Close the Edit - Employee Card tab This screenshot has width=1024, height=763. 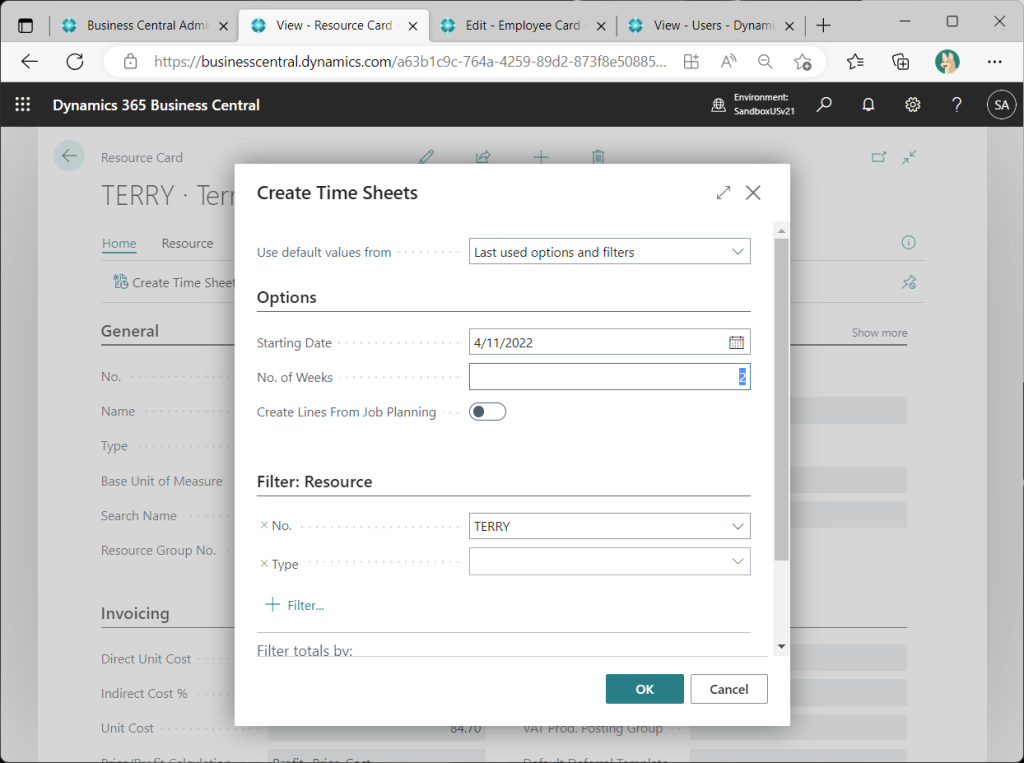click(601, 26)
